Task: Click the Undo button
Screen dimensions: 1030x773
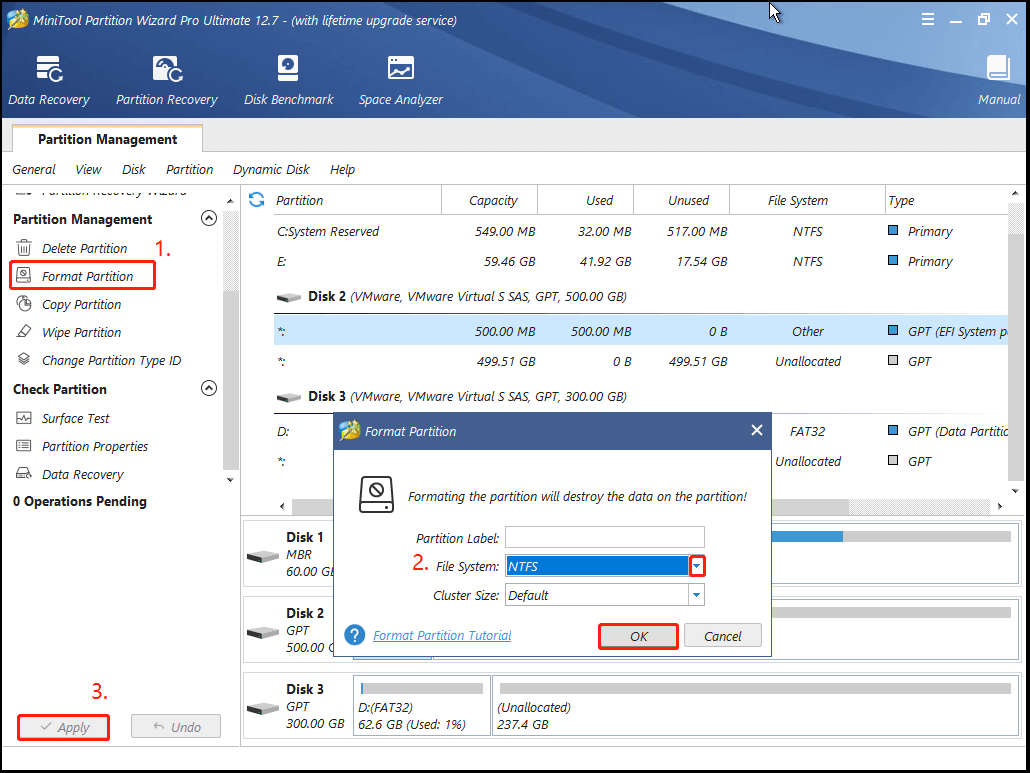Action: [x=176, y=726]
